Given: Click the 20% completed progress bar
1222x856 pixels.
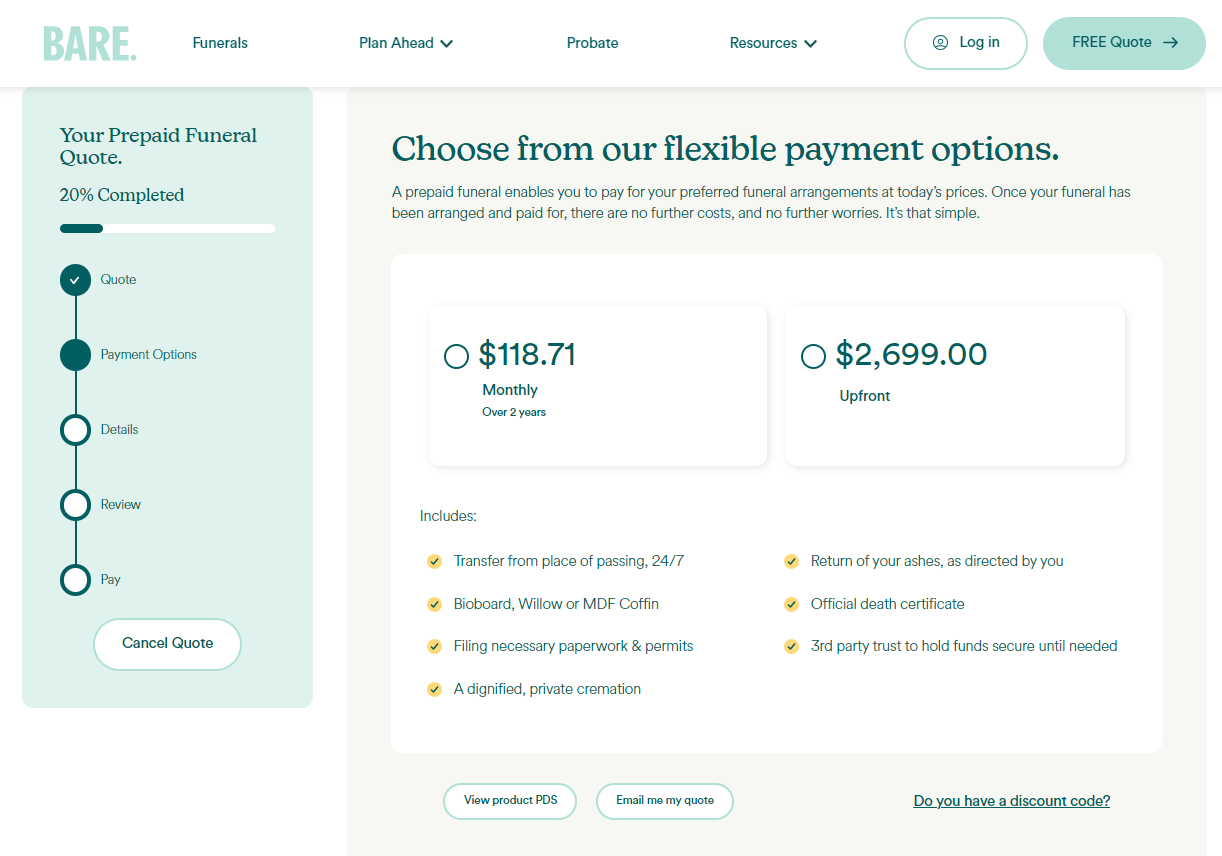Looking at the screenshot, I should [167, 228].
